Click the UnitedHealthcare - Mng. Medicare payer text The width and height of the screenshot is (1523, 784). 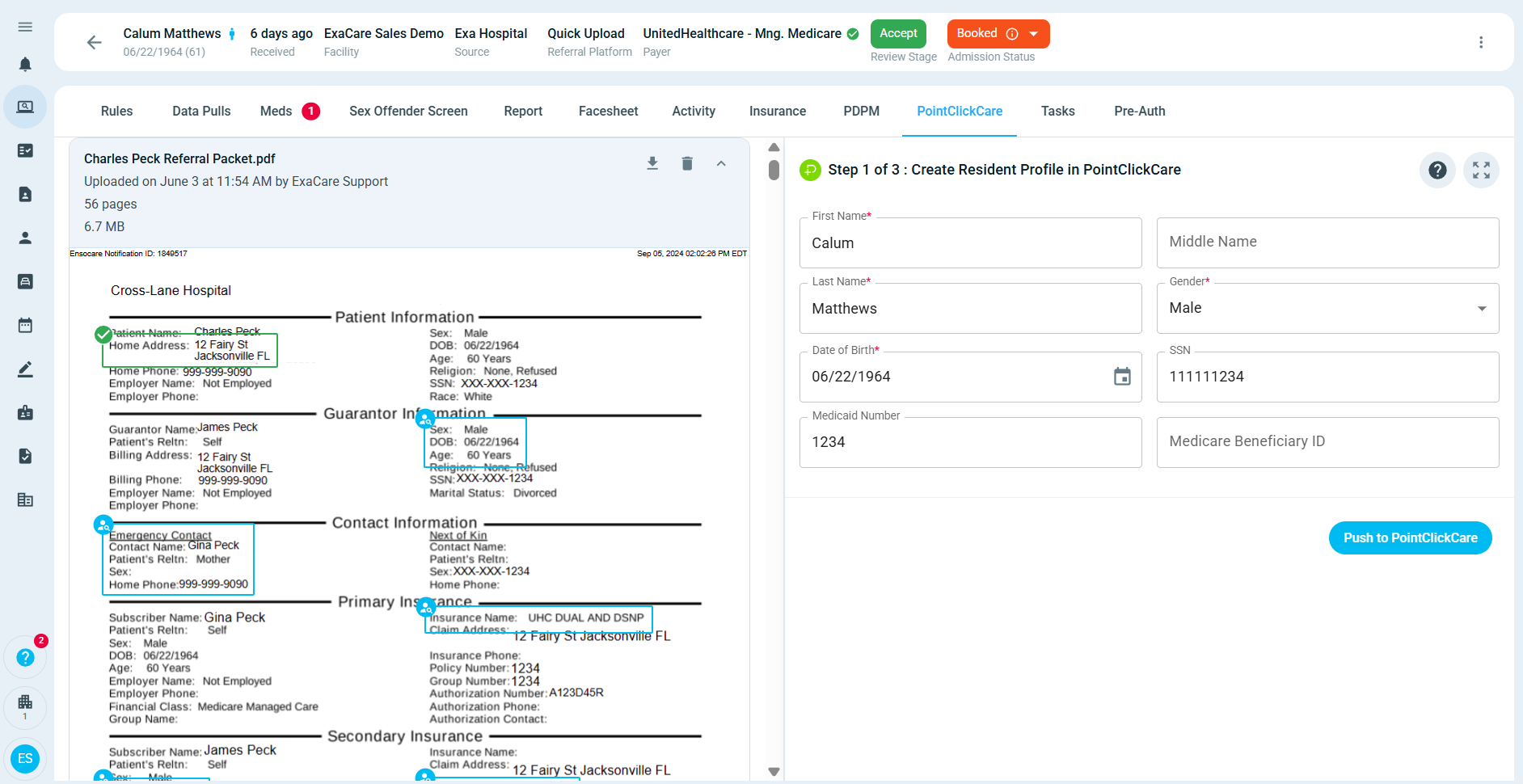pyautogui.click(x=742, y=33)
